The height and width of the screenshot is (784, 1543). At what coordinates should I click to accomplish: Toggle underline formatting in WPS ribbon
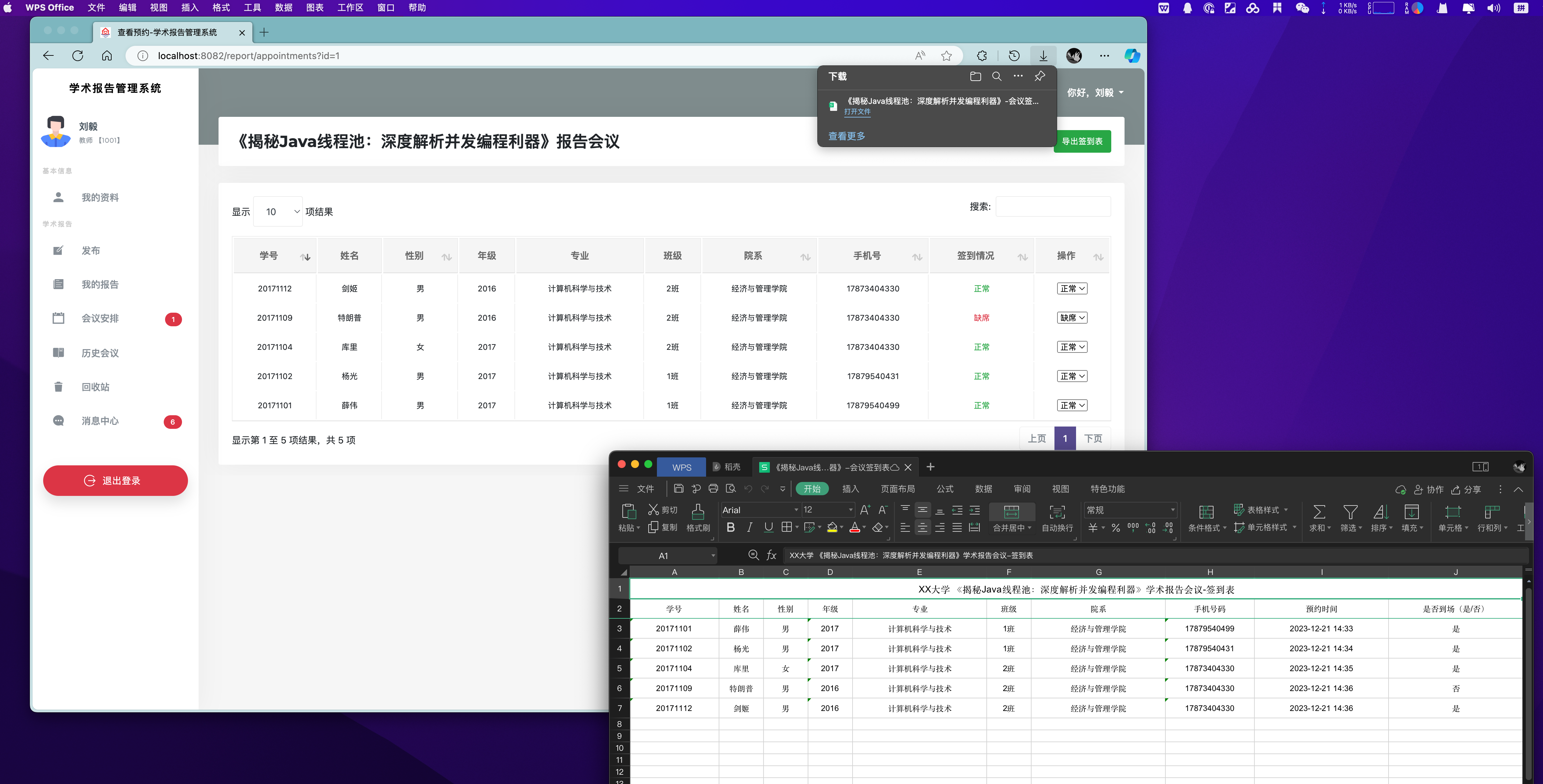click(769, 527)
